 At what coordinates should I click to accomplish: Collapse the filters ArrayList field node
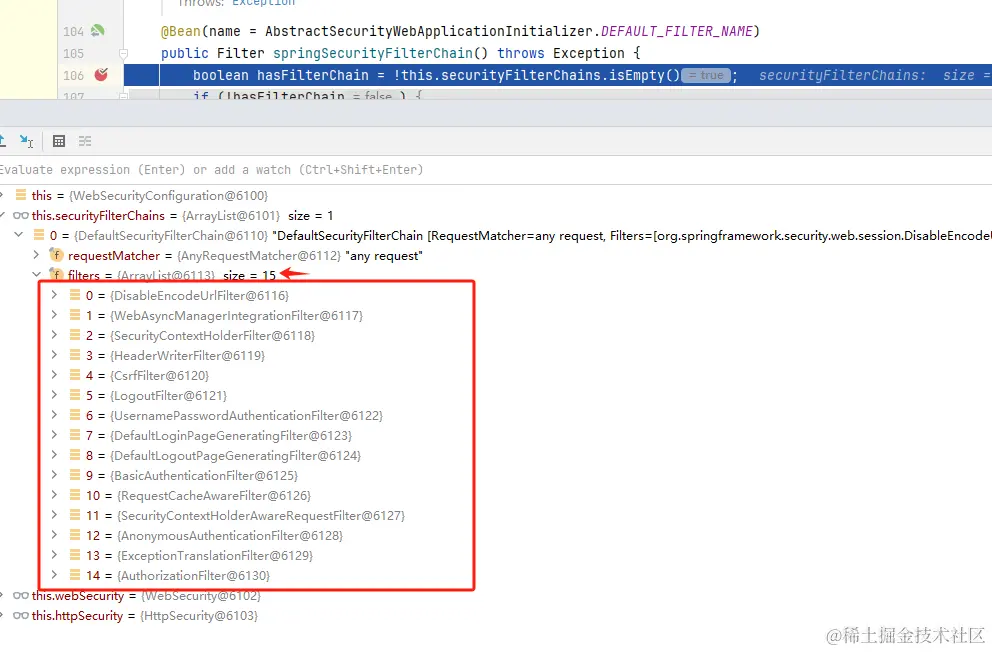pos(36,274)
